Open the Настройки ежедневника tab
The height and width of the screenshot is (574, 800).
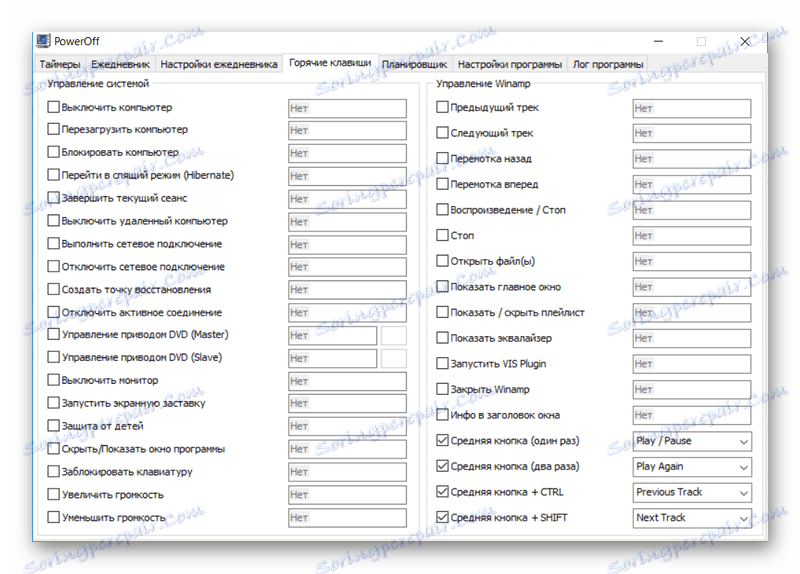click(218, 64)
